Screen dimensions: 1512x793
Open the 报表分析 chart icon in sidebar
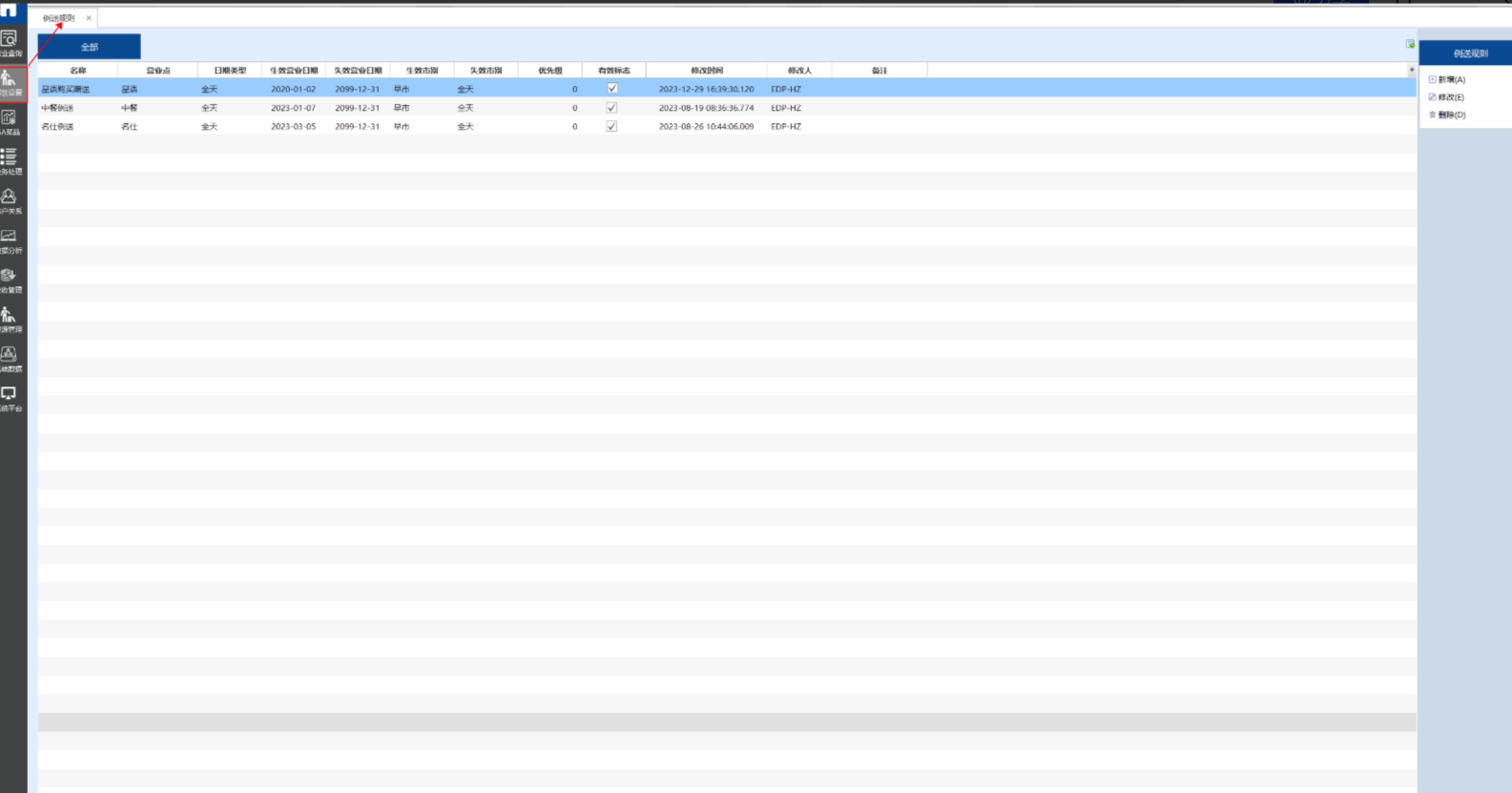pos(10,240)
